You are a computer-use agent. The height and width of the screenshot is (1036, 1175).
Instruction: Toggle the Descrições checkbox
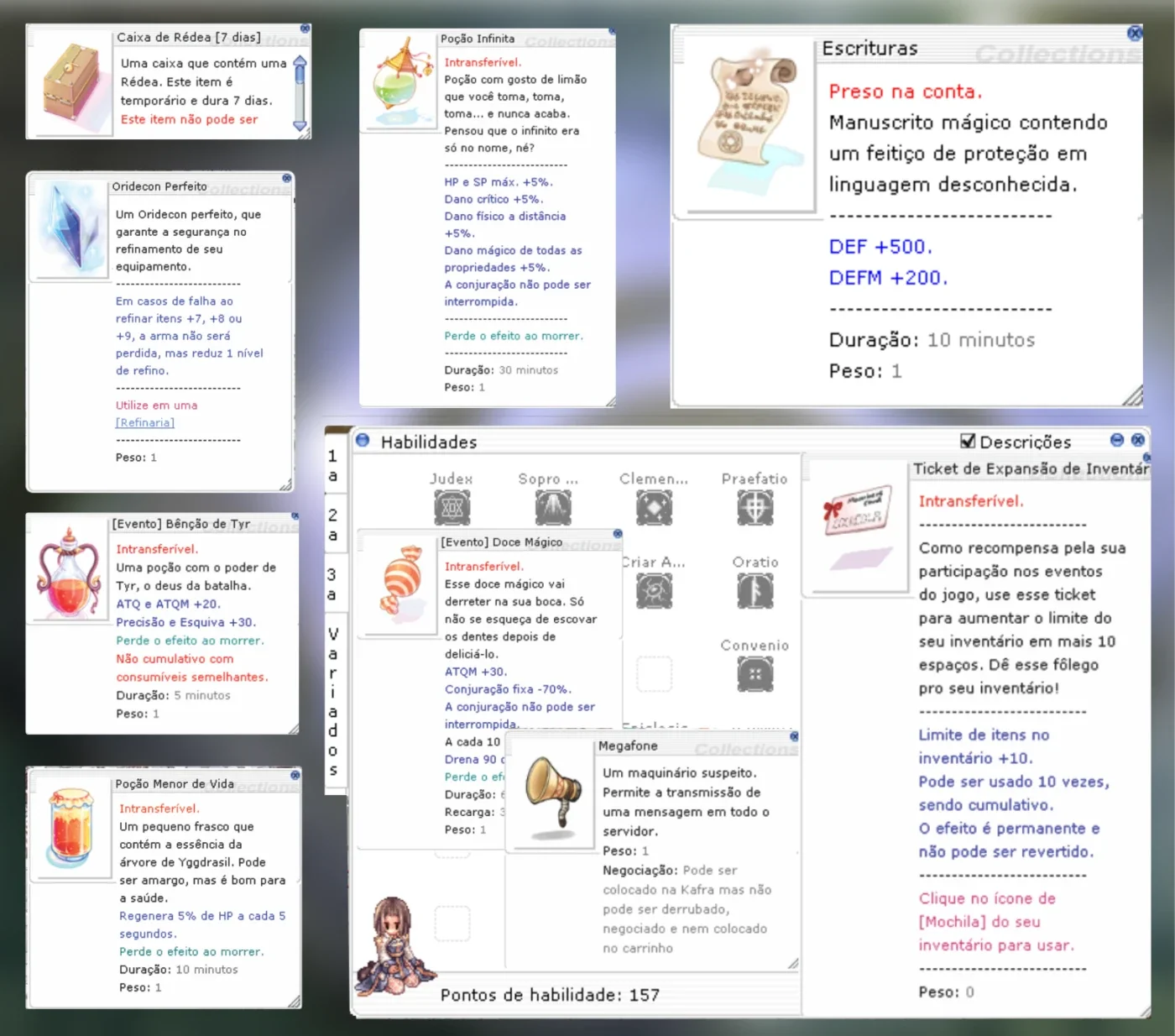tap(968, 441)
